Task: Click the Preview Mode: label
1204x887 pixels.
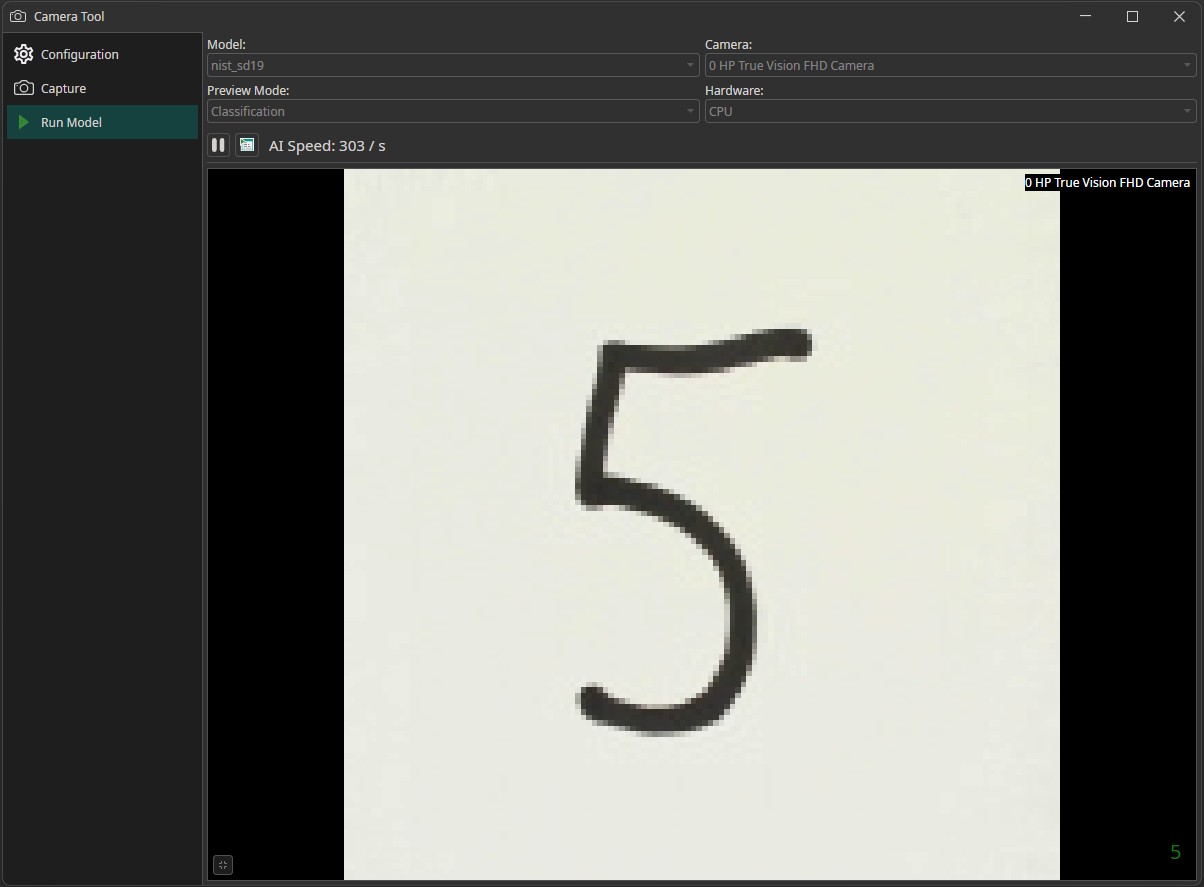Action: 248,91
